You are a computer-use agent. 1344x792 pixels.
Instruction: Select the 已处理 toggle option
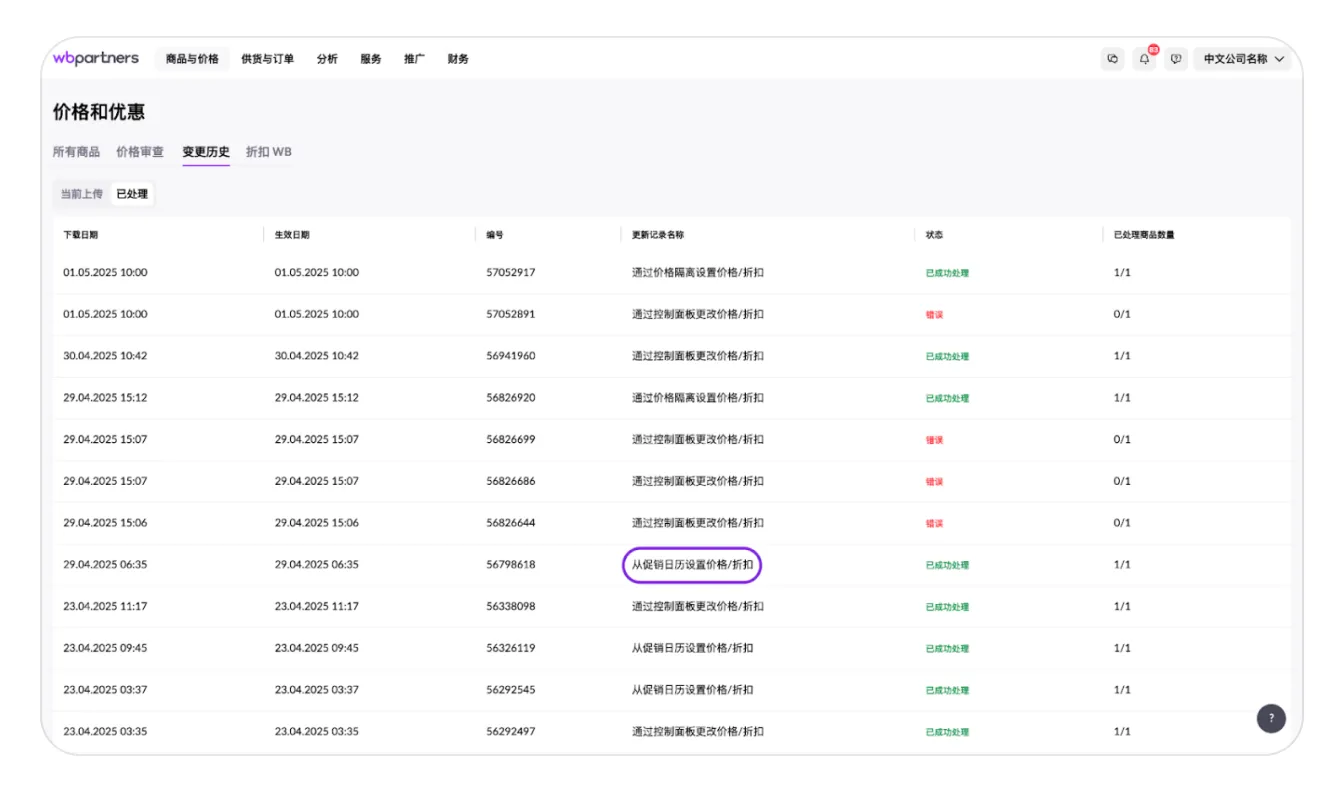click(x=132, y=194)
